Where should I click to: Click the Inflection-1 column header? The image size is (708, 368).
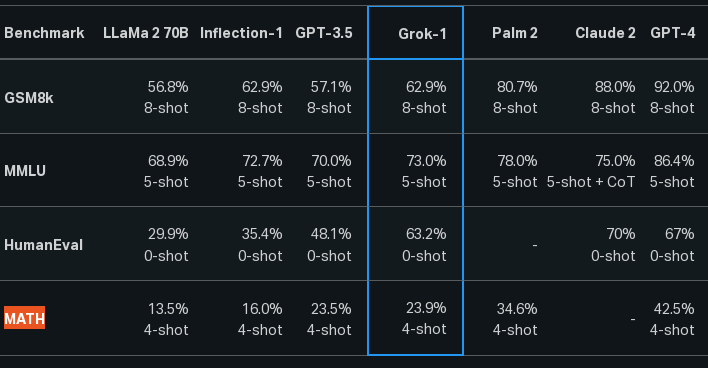[241, 33]
